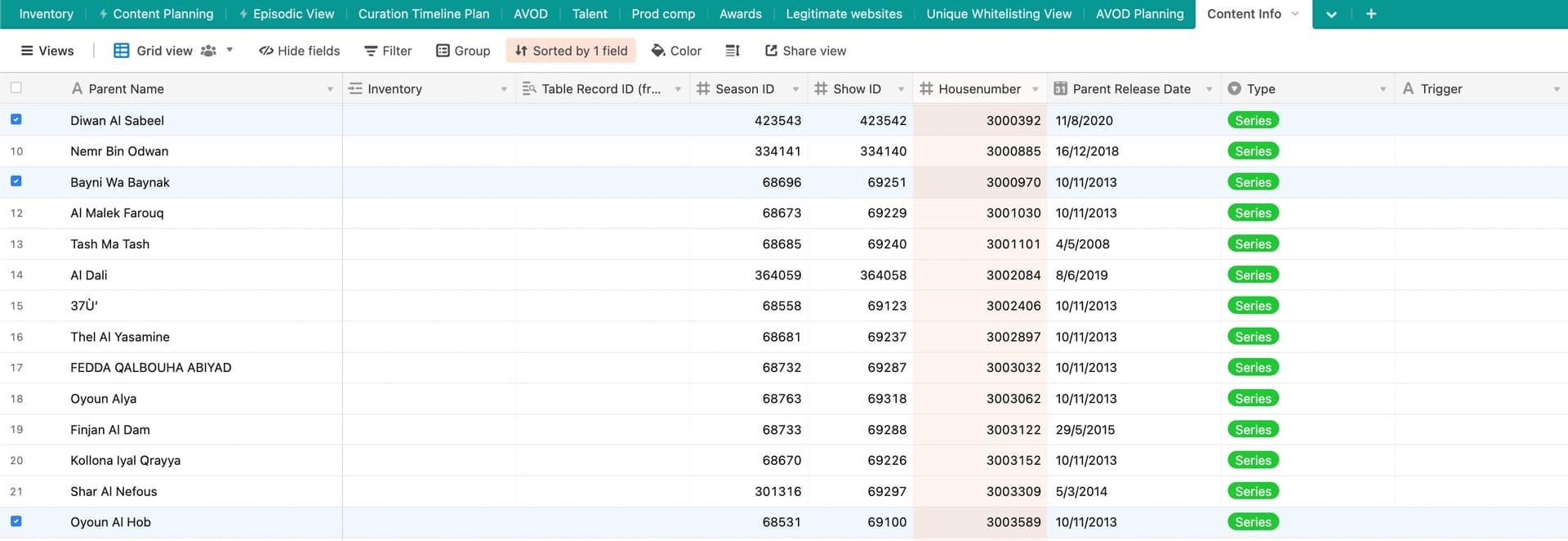Open Show ID column dropdown arrow
Viewport: 1568px width, 541px height.
901,89
